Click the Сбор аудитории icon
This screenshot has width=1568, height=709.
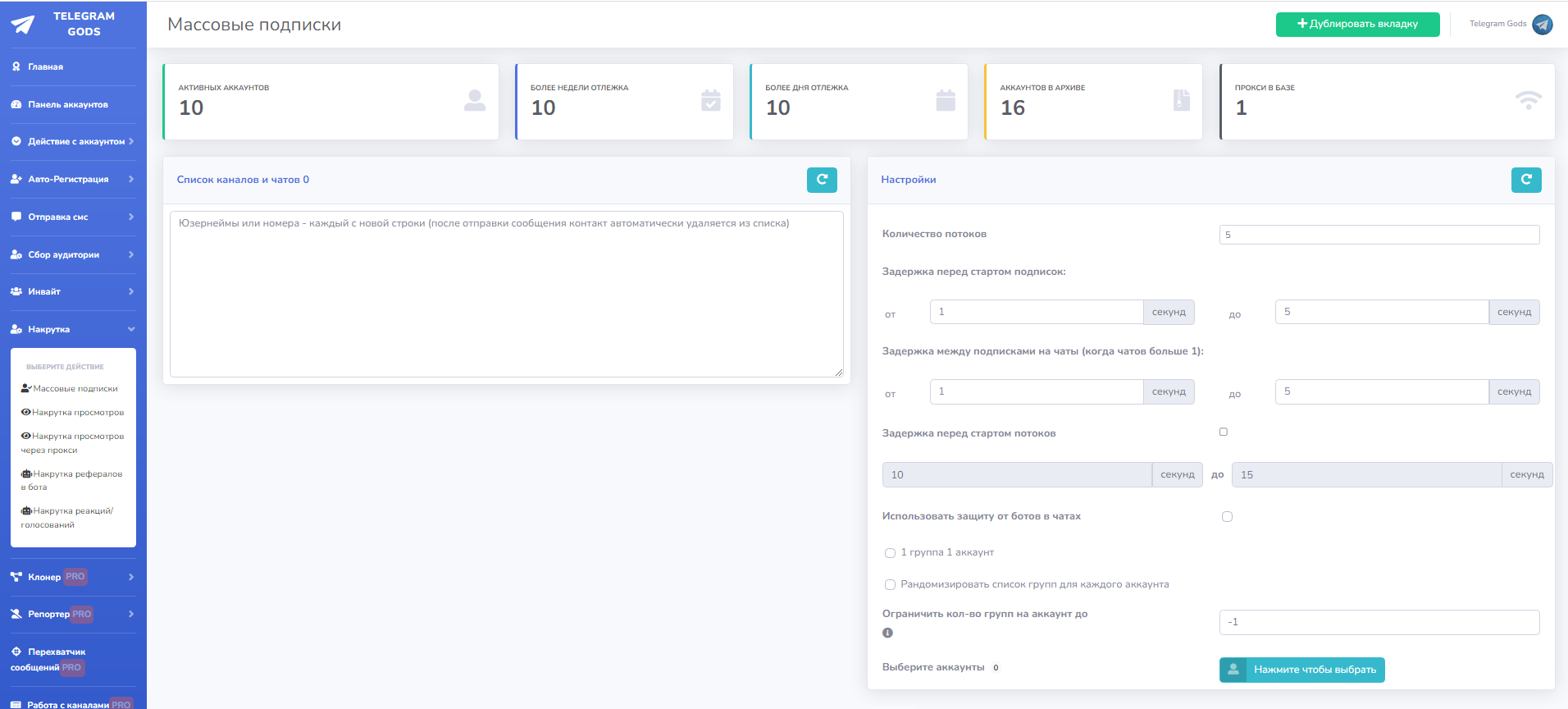[16, 254]
